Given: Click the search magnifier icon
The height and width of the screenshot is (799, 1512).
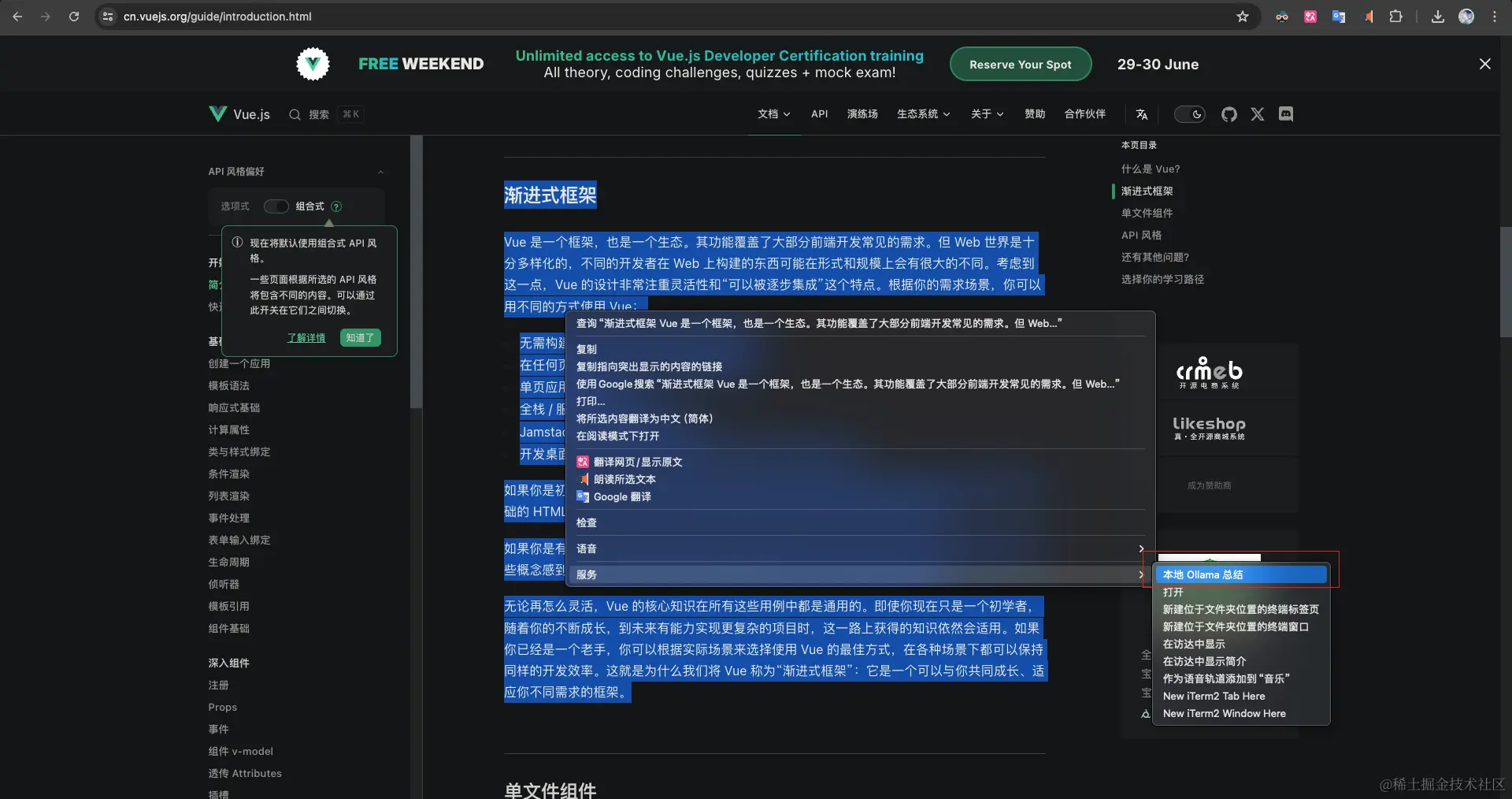Looking at the screenshot, I should [295, 114].
